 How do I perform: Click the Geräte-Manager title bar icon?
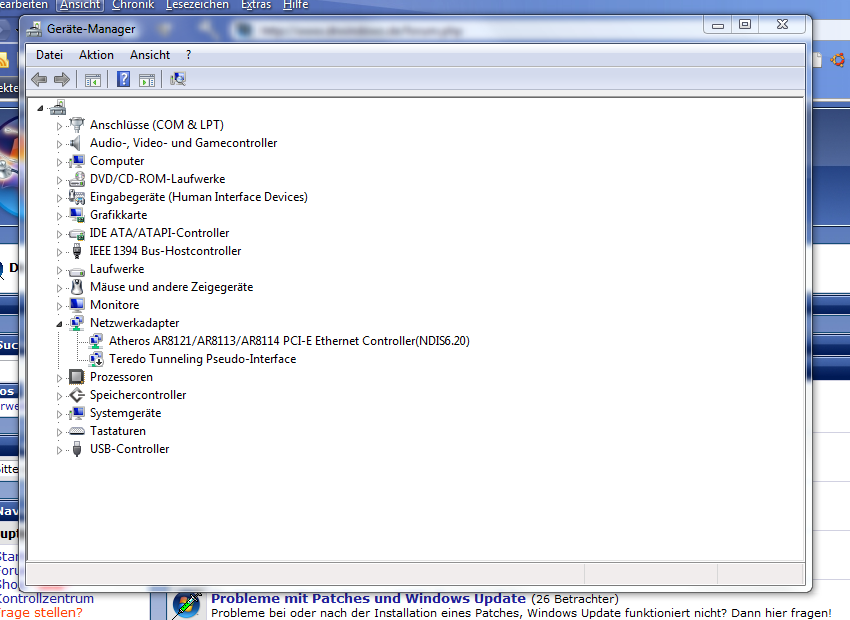pos(34,29)
